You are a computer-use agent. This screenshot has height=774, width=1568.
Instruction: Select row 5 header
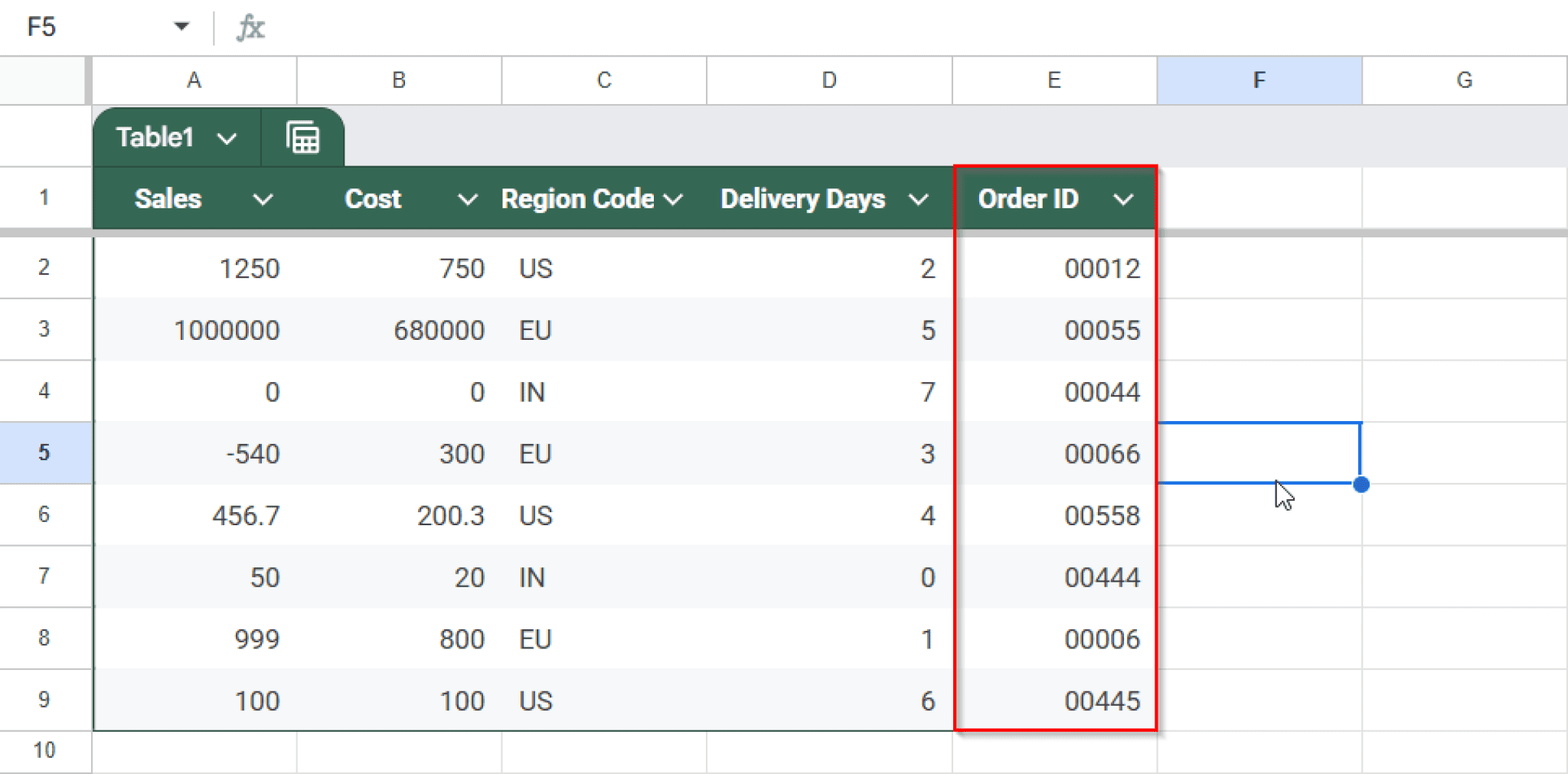point(44,452)
